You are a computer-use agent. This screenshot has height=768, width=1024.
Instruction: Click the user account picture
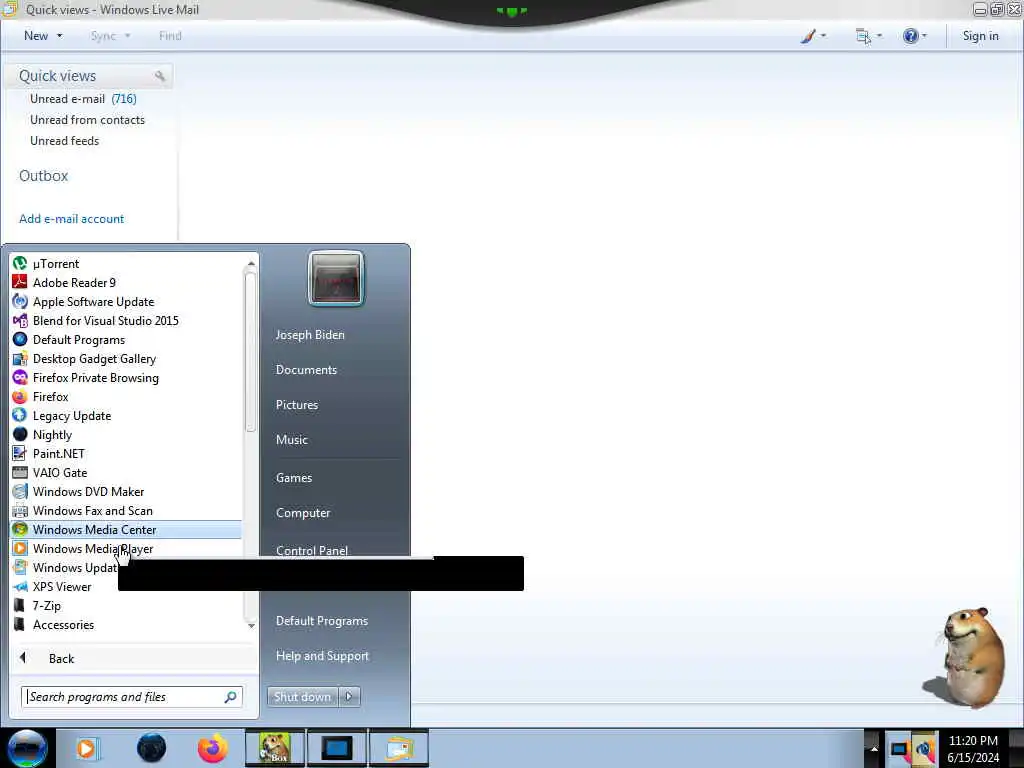click(336, 278)
